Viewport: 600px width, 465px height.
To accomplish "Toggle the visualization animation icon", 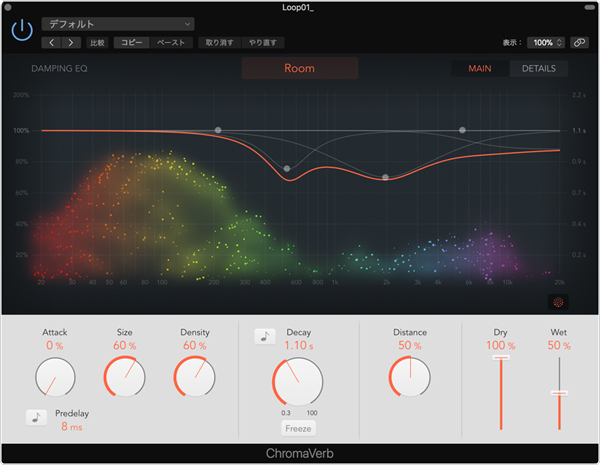I will click(558, 302).
